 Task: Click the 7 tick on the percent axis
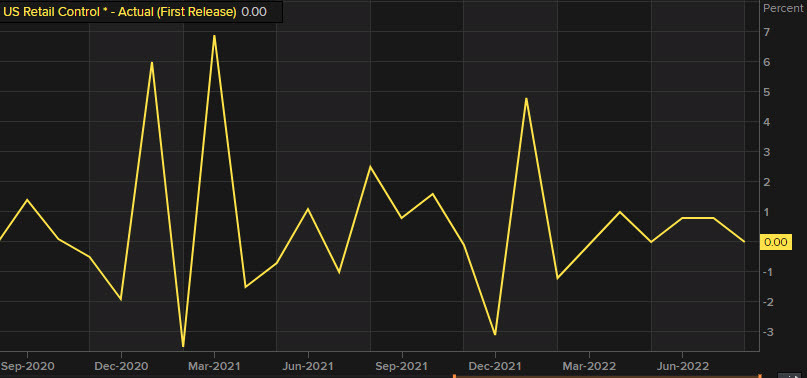pos(767,32)
